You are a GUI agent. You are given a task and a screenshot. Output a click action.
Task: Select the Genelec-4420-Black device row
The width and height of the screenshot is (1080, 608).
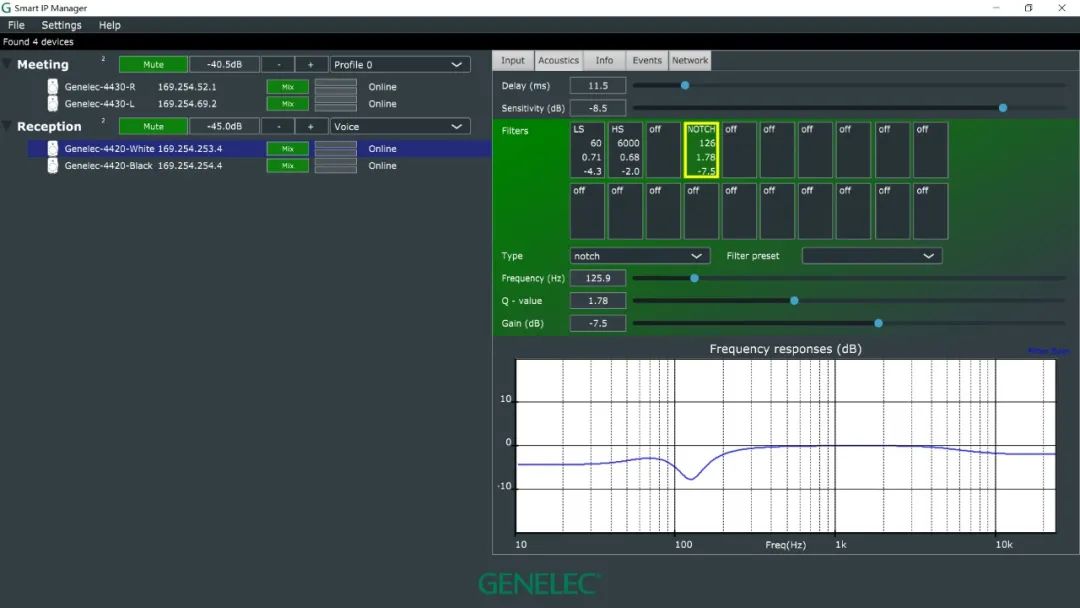259,165
